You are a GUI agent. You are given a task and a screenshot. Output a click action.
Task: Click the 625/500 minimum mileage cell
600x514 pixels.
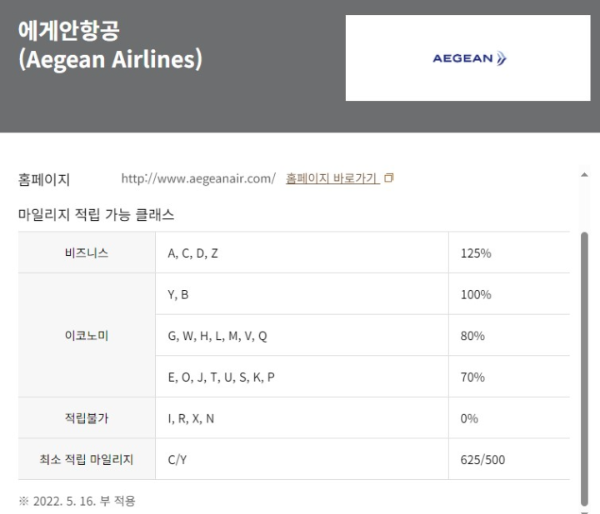(x=509, y=459)
